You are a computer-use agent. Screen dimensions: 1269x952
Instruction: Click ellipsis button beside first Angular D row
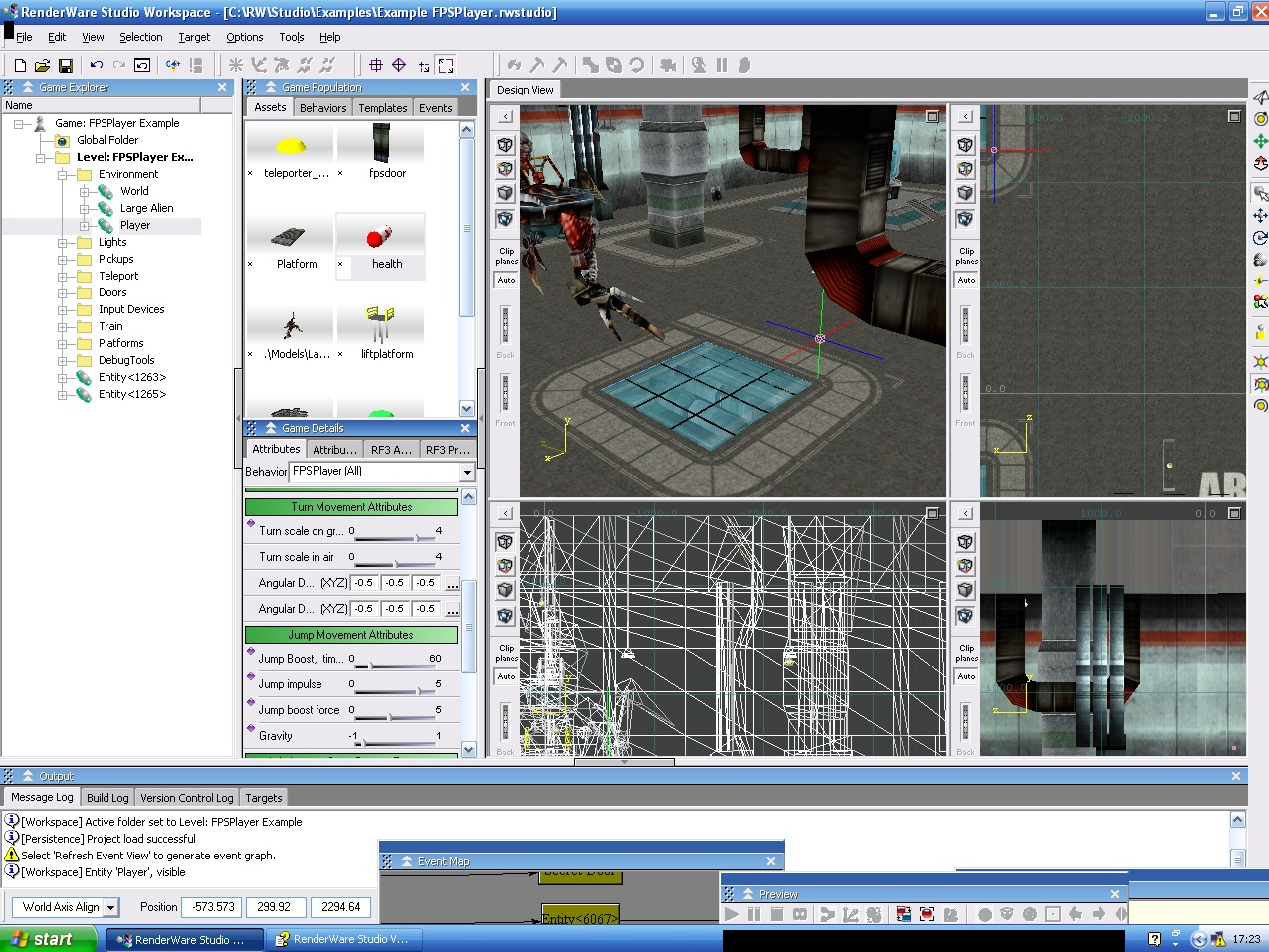(x=452, y=584)
